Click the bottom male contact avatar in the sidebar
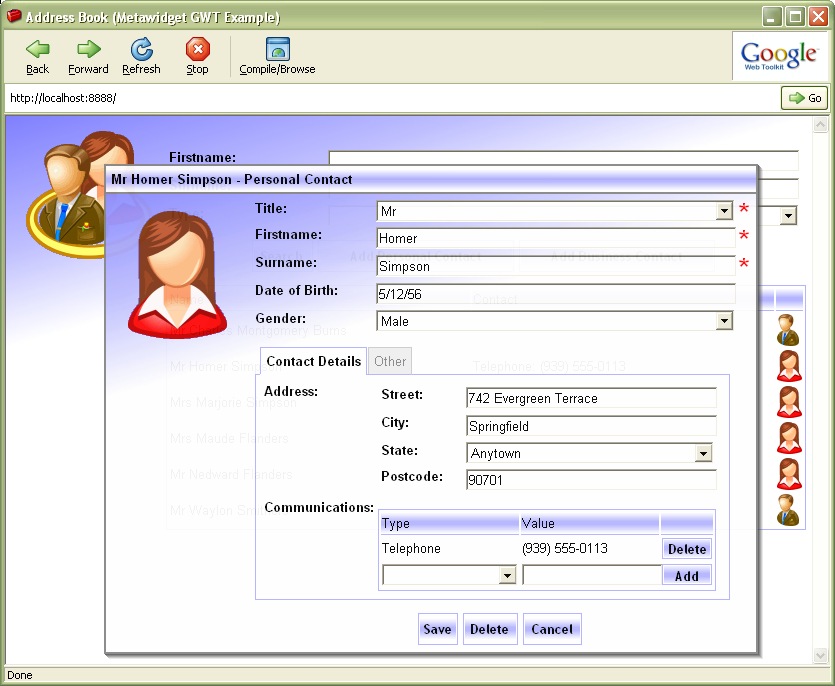 (788, 510)
